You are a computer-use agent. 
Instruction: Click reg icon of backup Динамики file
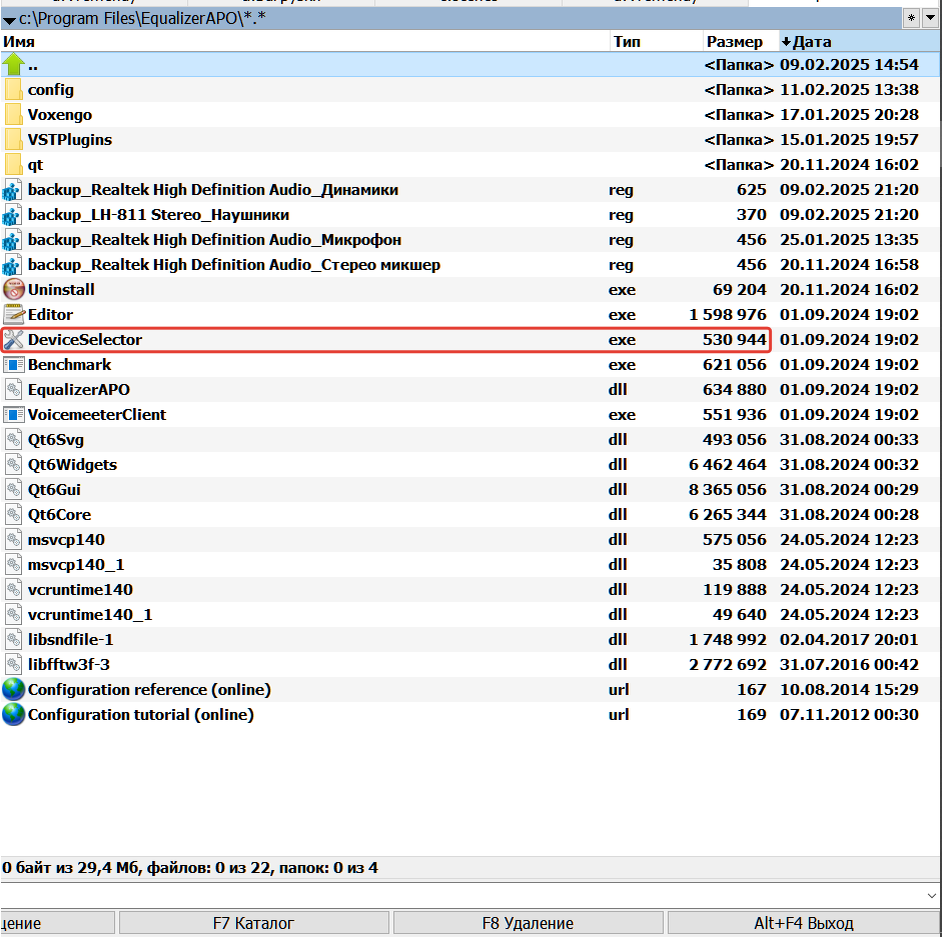coord(12,190)
